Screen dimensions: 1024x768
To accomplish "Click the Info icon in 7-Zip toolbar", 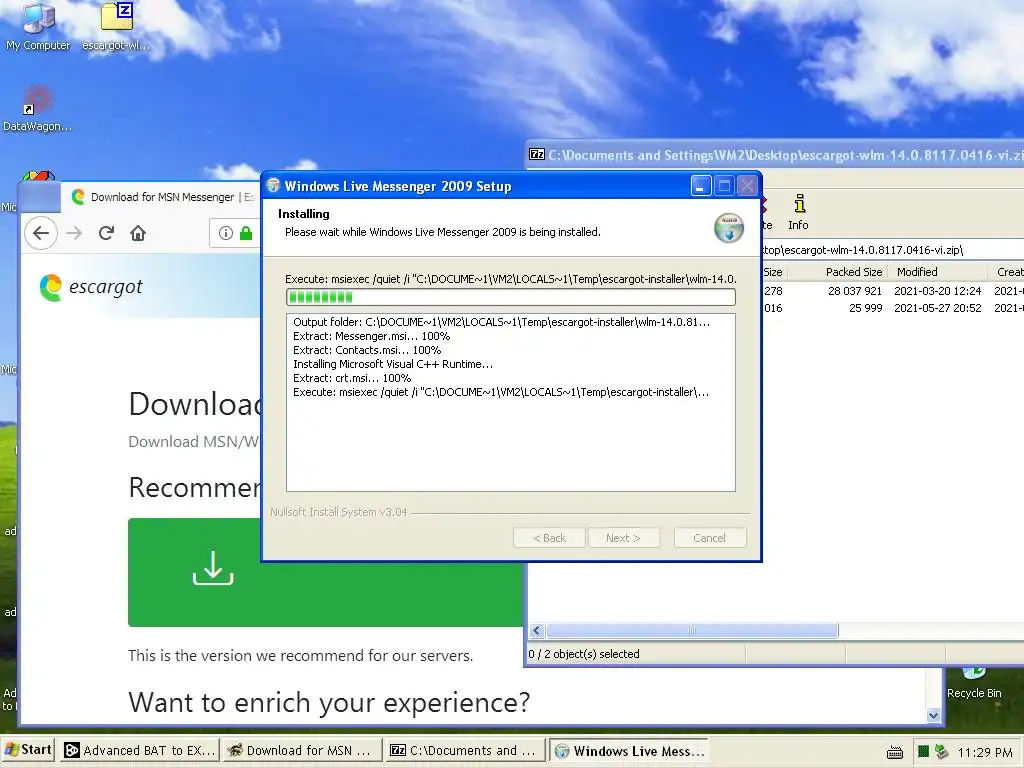I will click(x=798, y=212).
